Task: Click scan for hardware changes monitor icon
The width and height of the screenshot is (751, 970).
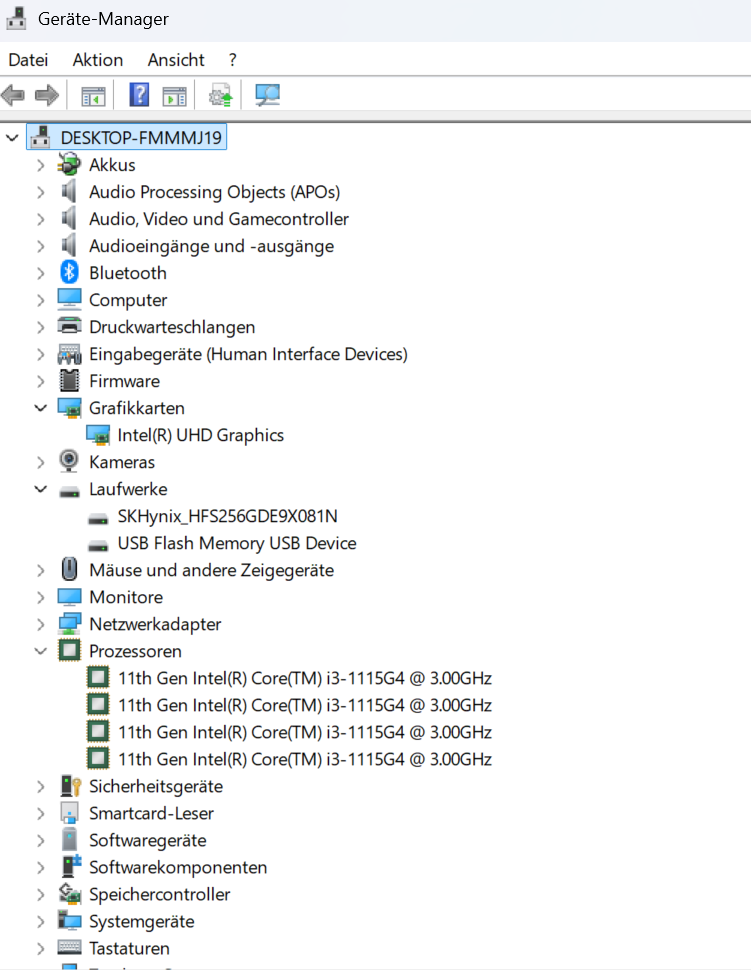Action: (x=267, y=95)
